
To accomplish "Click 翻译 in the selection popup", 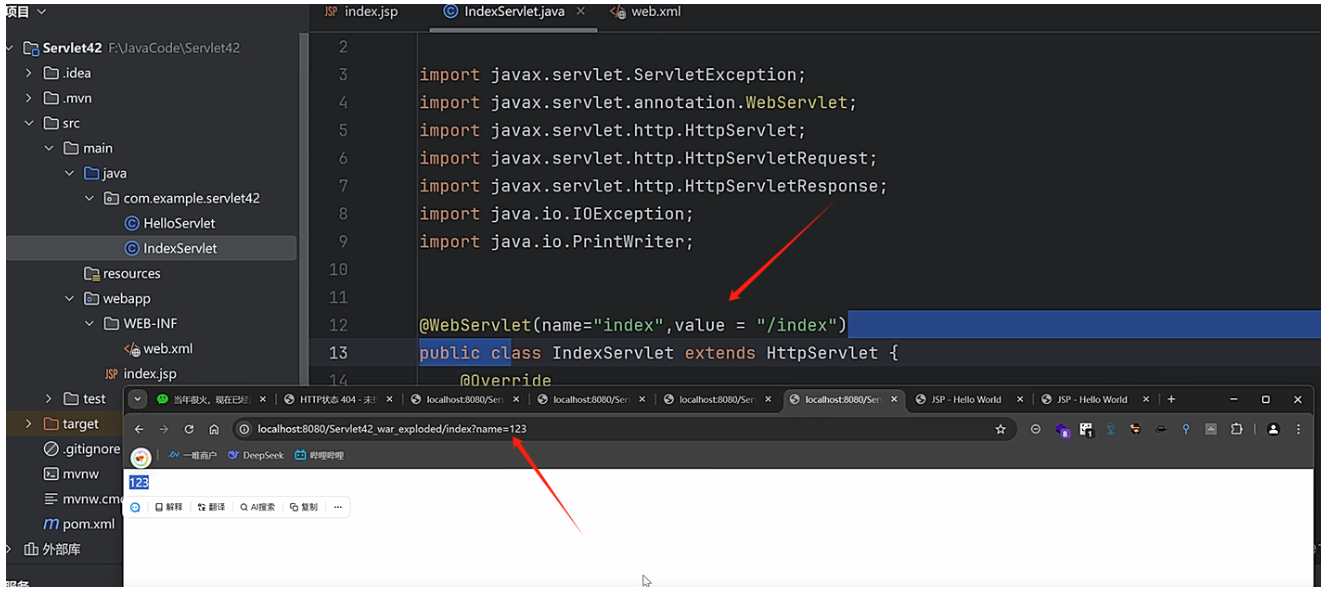I will 211,507.
